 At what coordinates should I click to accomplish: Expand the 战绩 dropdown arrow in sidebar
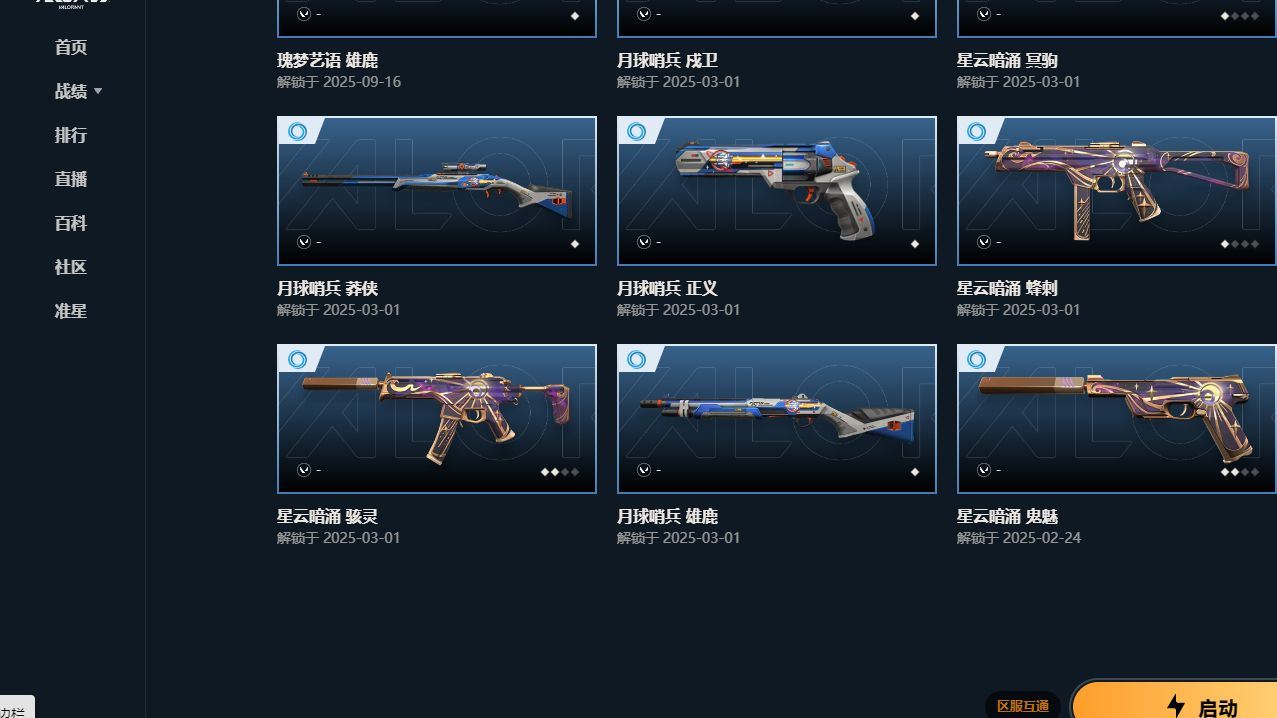[98, 91]
